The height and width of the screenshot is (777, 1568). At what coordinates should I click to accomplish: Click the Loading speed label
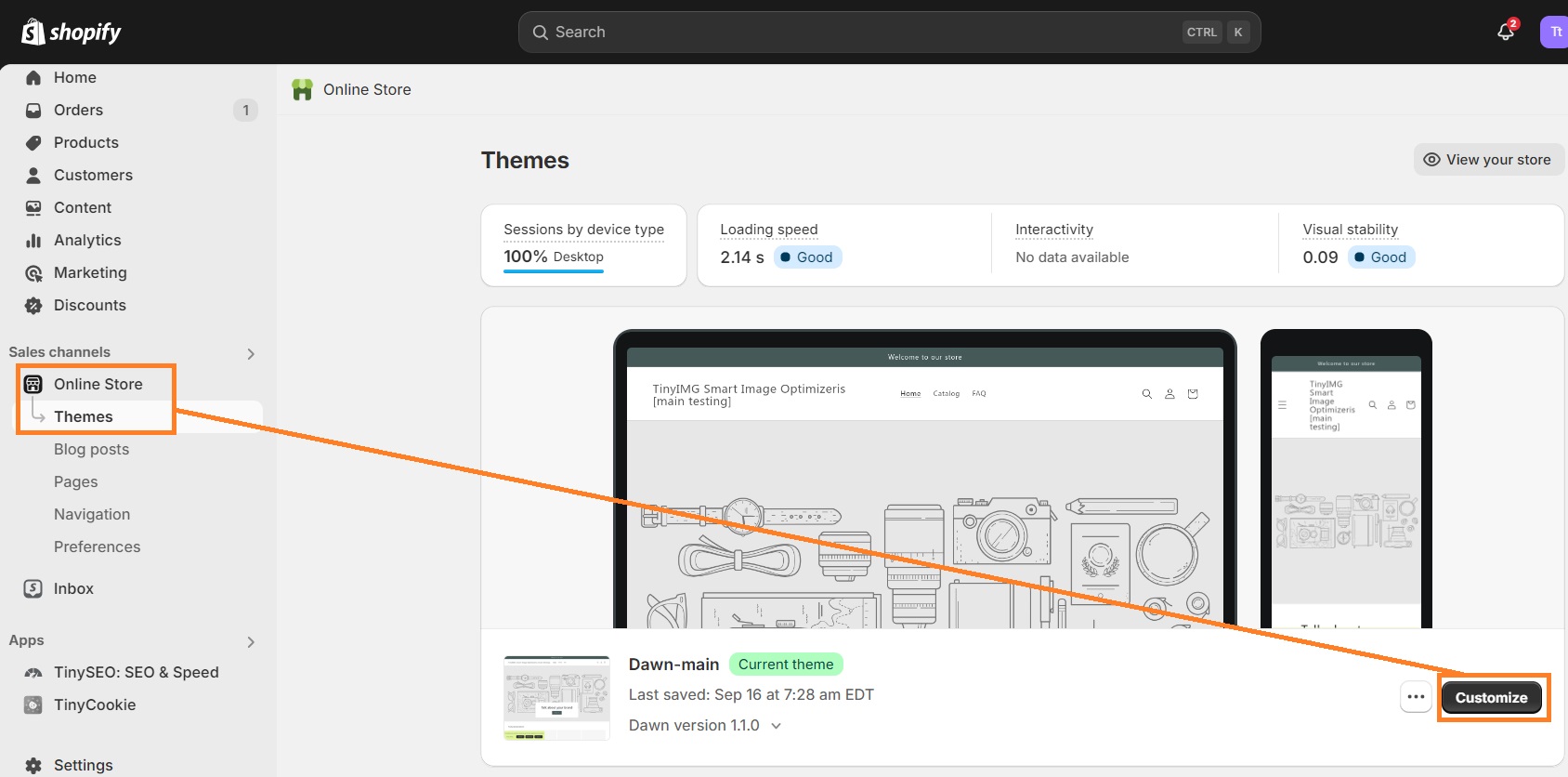coord(769,230)
